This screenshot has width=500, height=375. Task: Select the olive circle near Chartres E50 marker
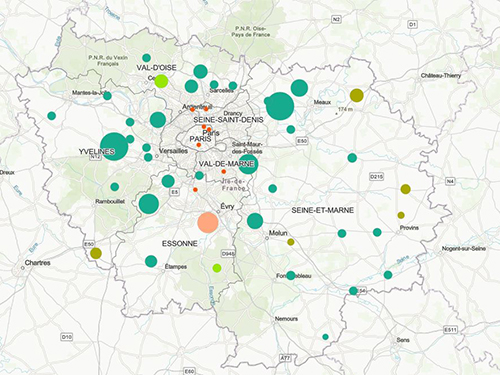click(x=96, y=253)
